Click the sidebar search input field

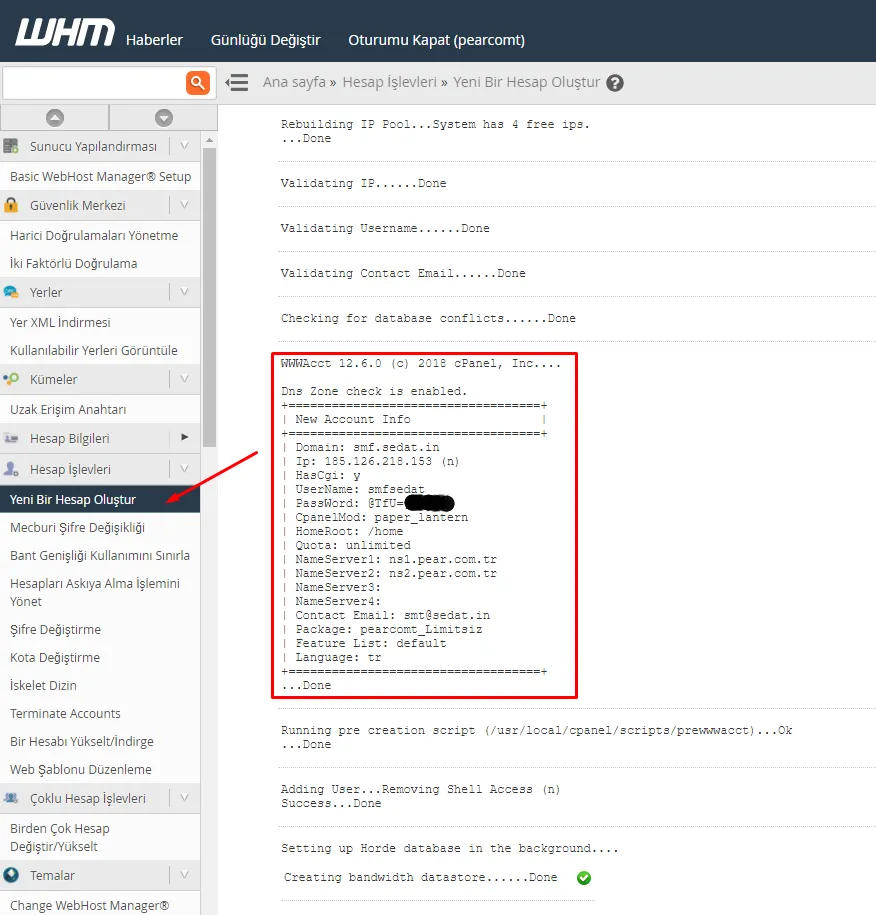coord(95,83)
